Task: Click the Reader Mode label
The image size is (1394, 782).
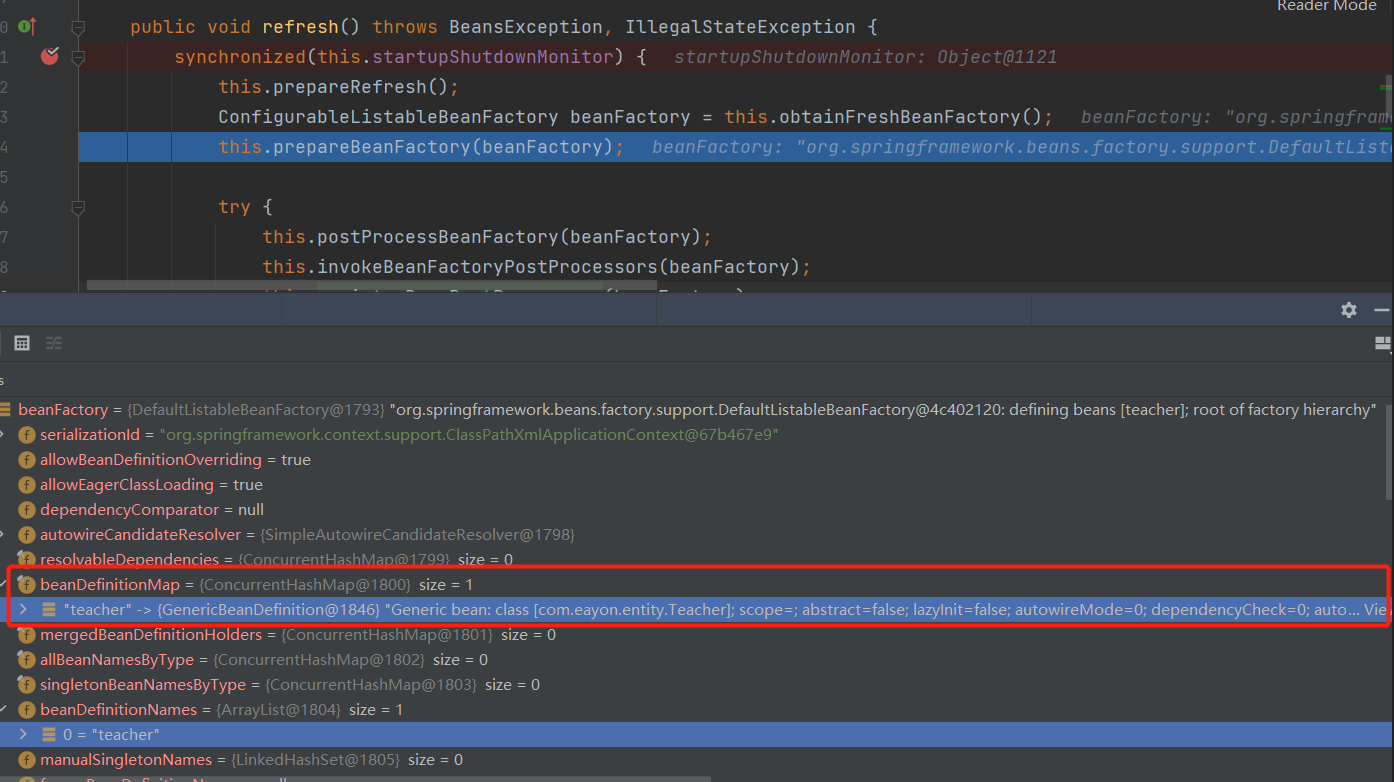Action: (1326, 6)
